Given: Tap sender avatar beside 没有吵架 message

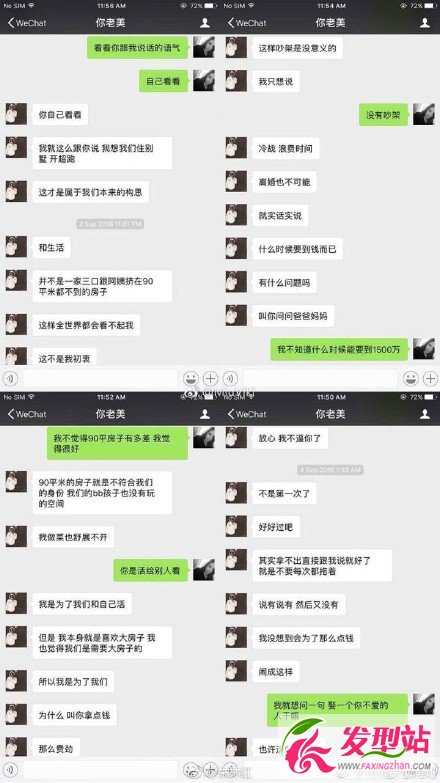Looking at the screenshot, I should click(424, 114).
